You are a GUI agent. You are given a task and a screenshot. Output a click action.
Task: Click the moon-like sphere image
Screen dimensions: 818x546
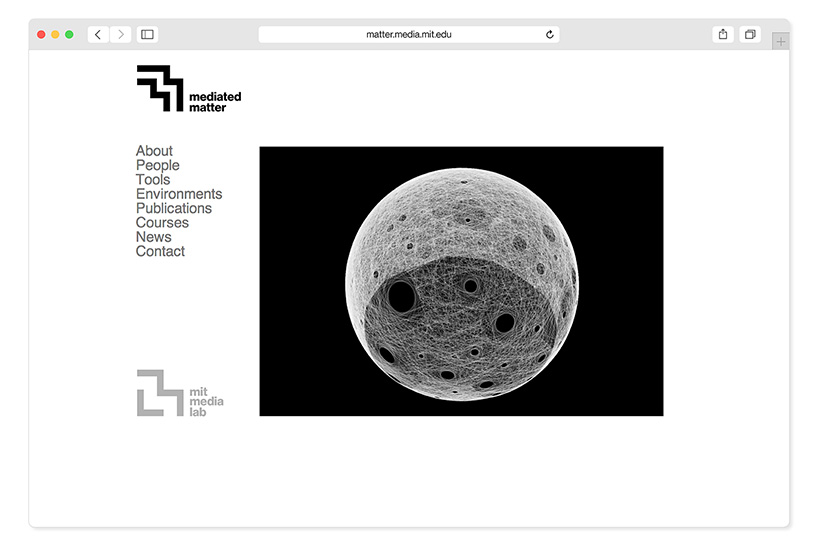click(461, 282)
